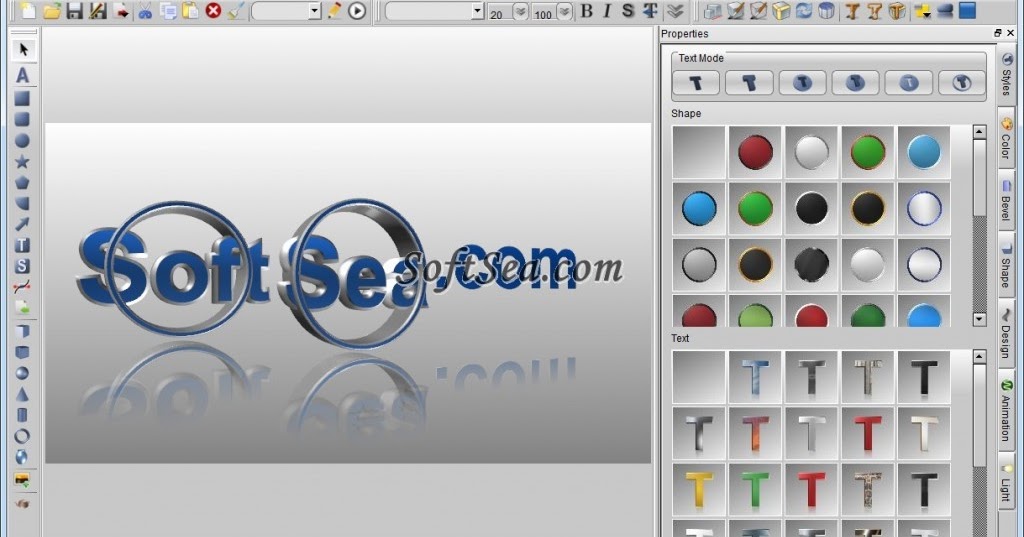1024x537 pixels.
Task: Open the Bevel side tab
Action: click(x=1006, y=202)
